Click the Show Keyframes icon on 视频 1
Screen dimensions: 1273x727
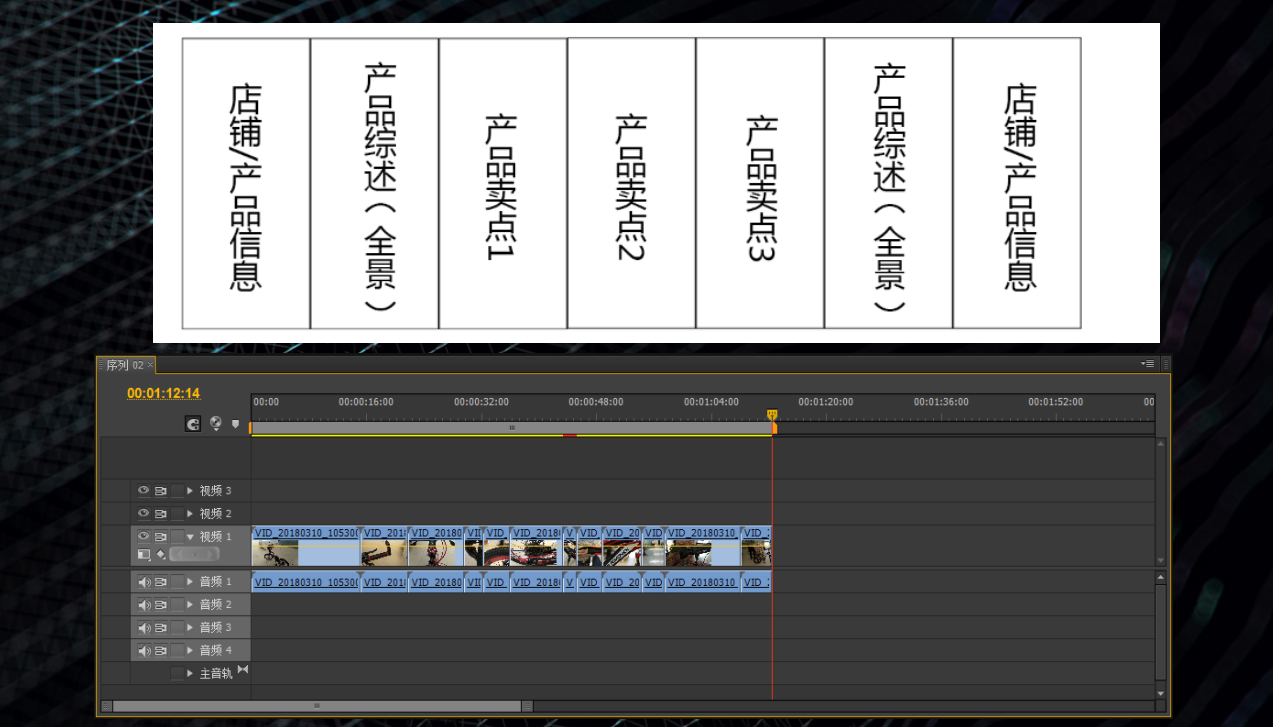point(161,554)
